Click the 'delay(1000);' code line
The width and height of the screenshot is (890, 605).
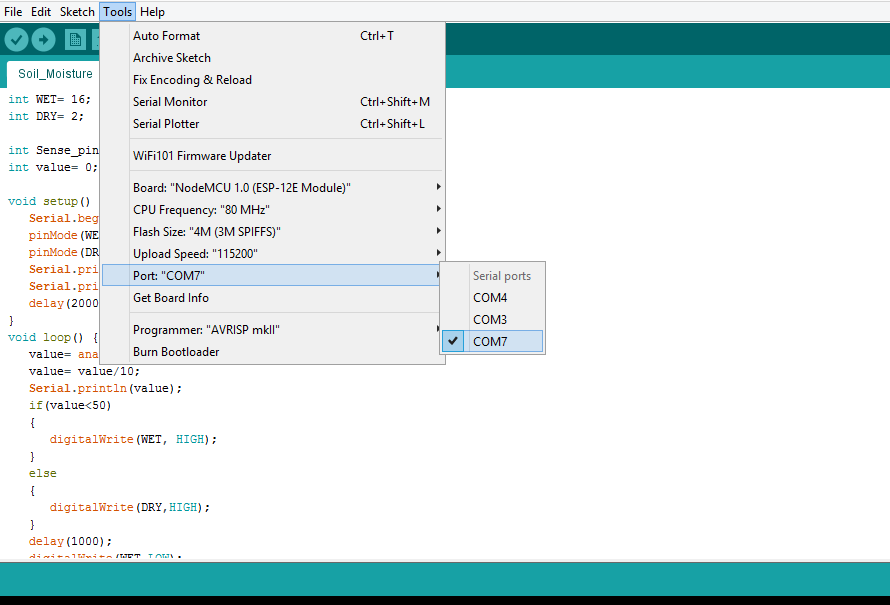pyautogui.click(x=70, y=541)
